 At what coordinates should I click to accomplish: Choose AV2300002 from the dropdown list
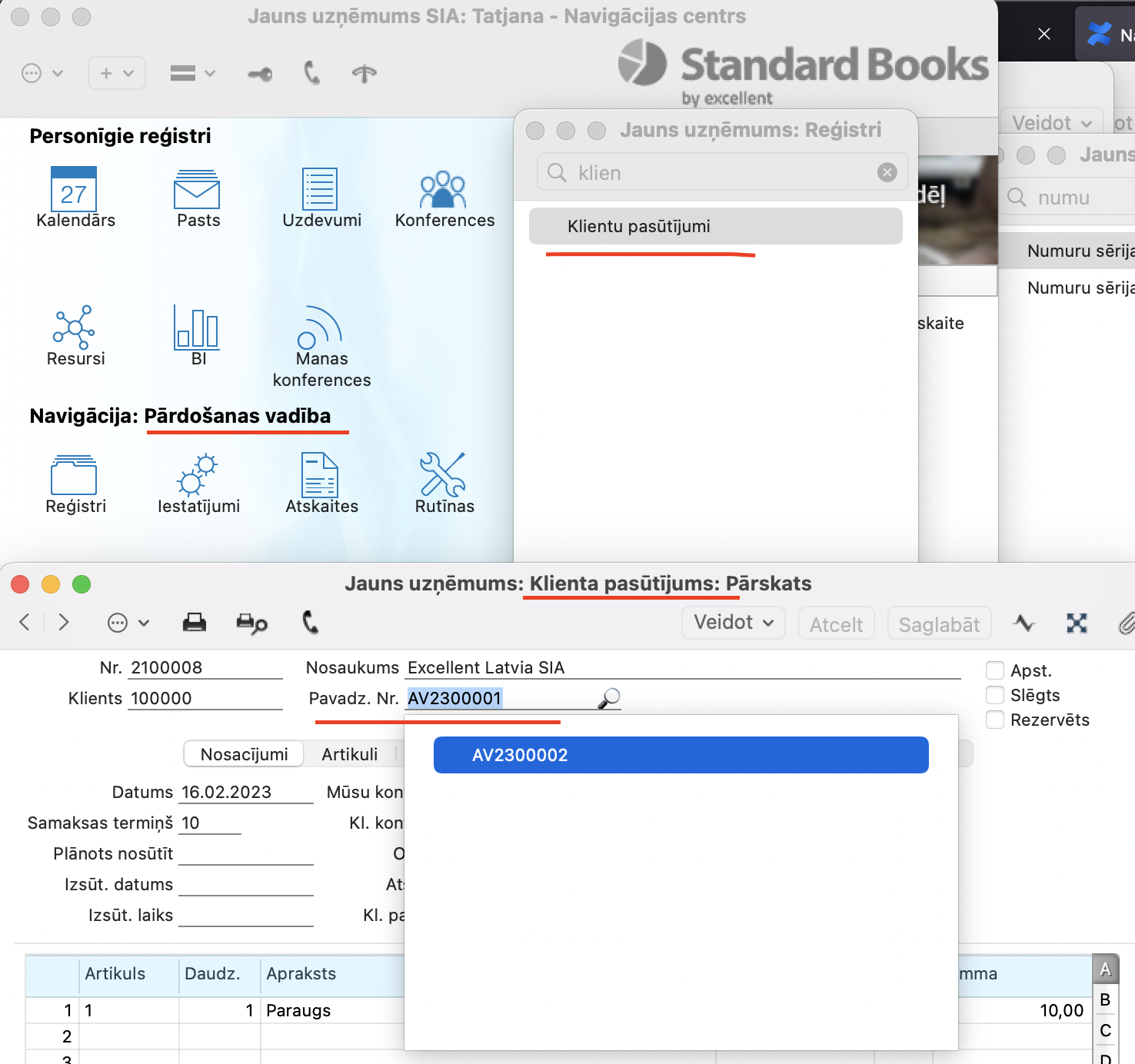tap(681, 755)
